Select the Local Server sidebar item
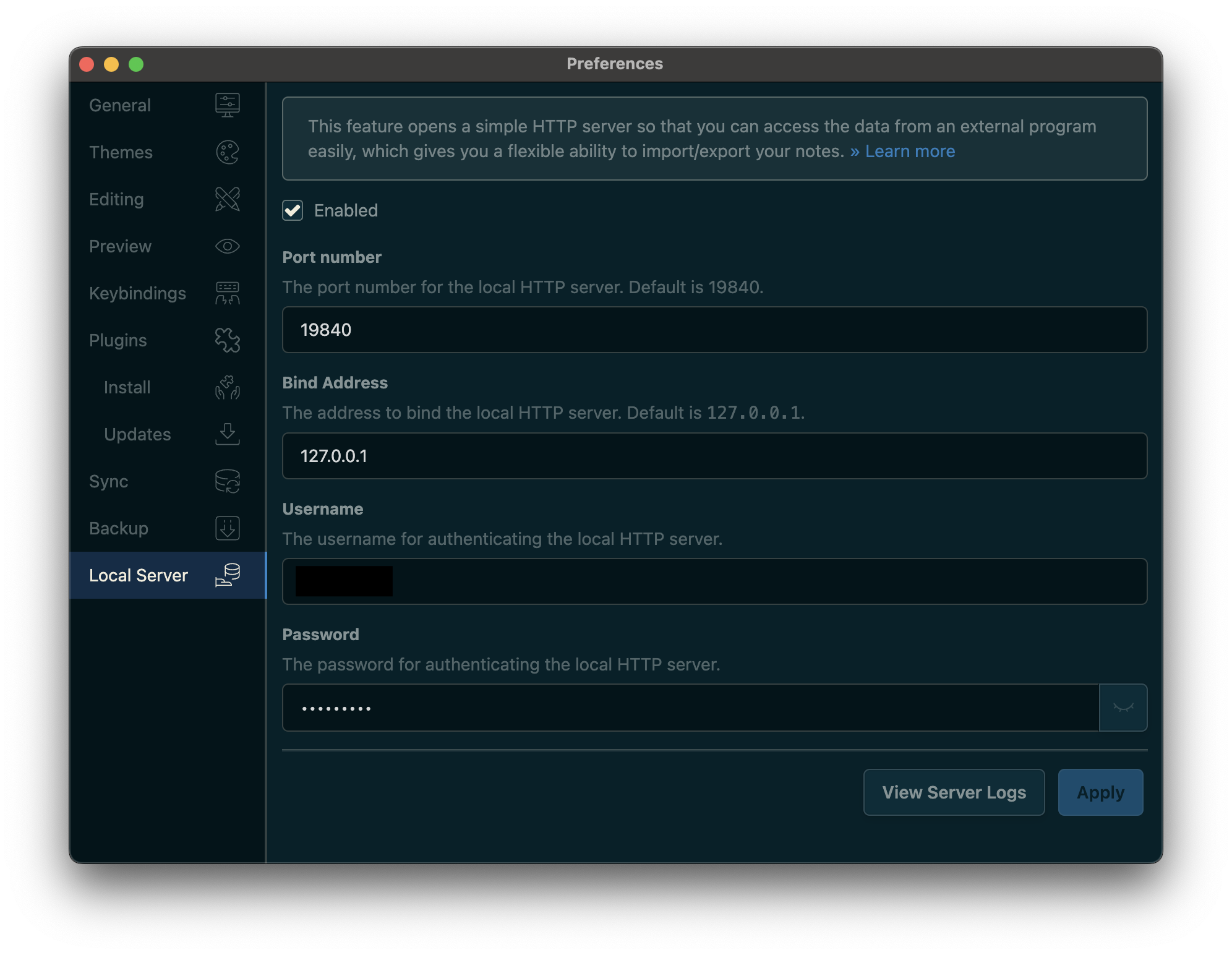1232x955 pixels. [x=139, y=575]
